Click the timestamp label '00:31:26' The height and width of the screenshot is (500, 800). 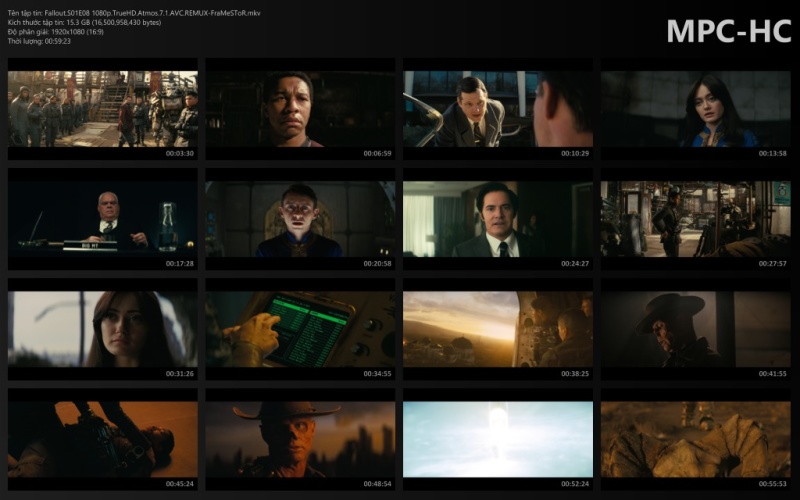(x=180, y=374)
